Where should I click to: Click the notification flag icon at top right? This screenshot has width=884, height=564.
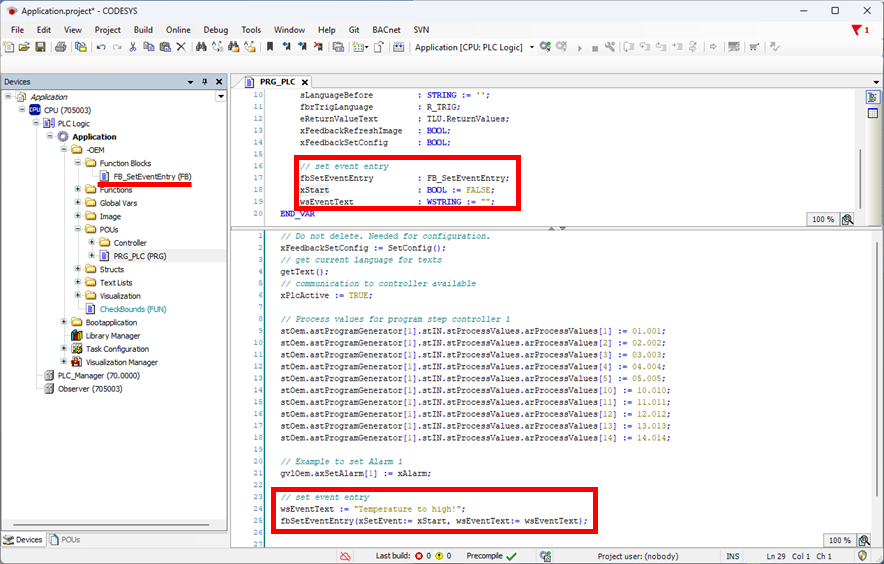tap(858, 30)
